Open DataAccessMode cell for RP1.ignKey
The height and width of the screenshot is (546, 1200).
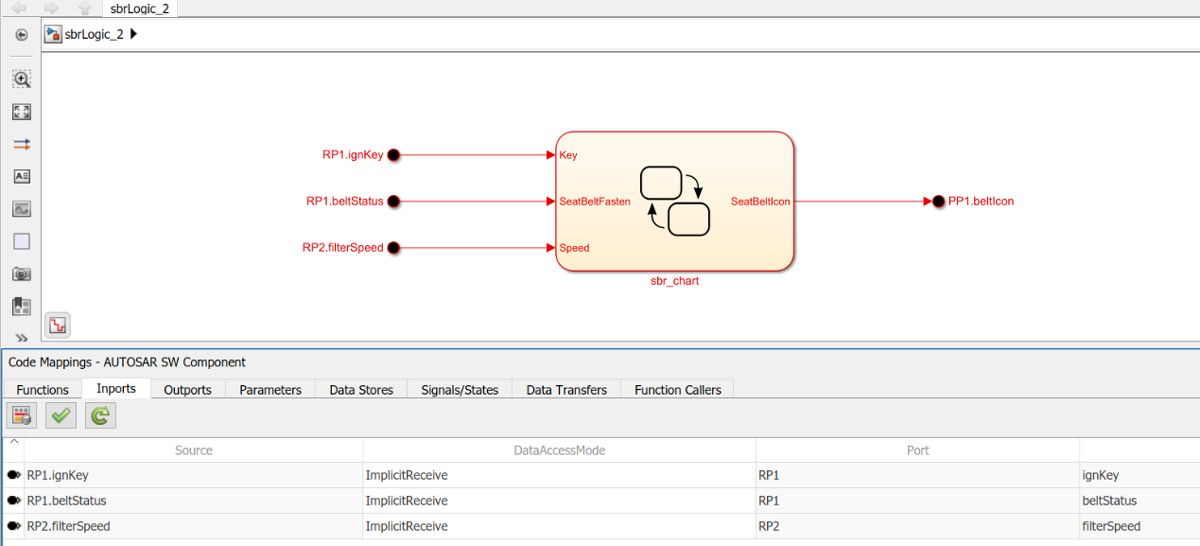tap(559, 476)
